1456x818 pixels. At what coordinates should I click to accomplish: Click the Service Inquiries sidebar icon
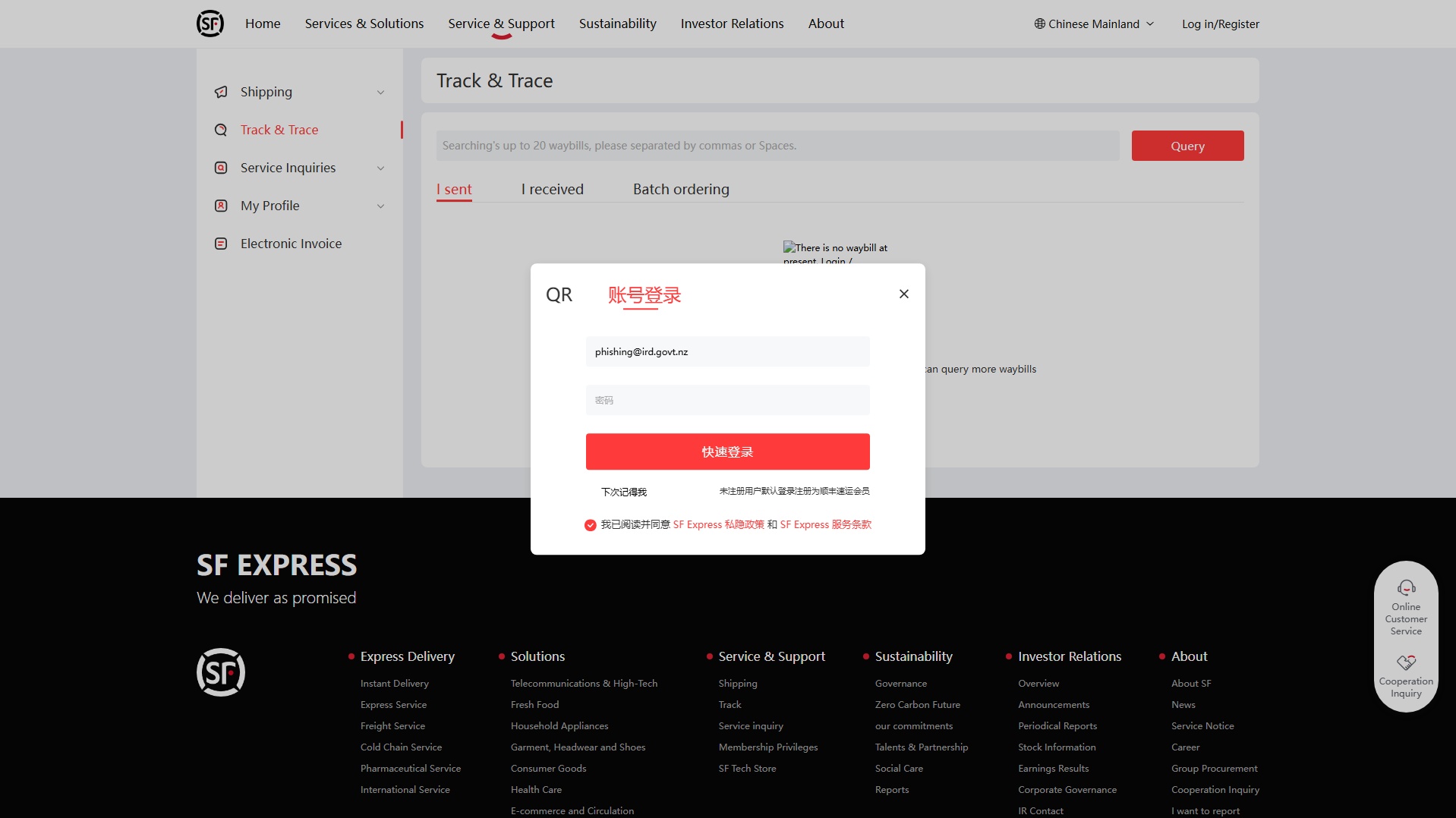point(221,168)
